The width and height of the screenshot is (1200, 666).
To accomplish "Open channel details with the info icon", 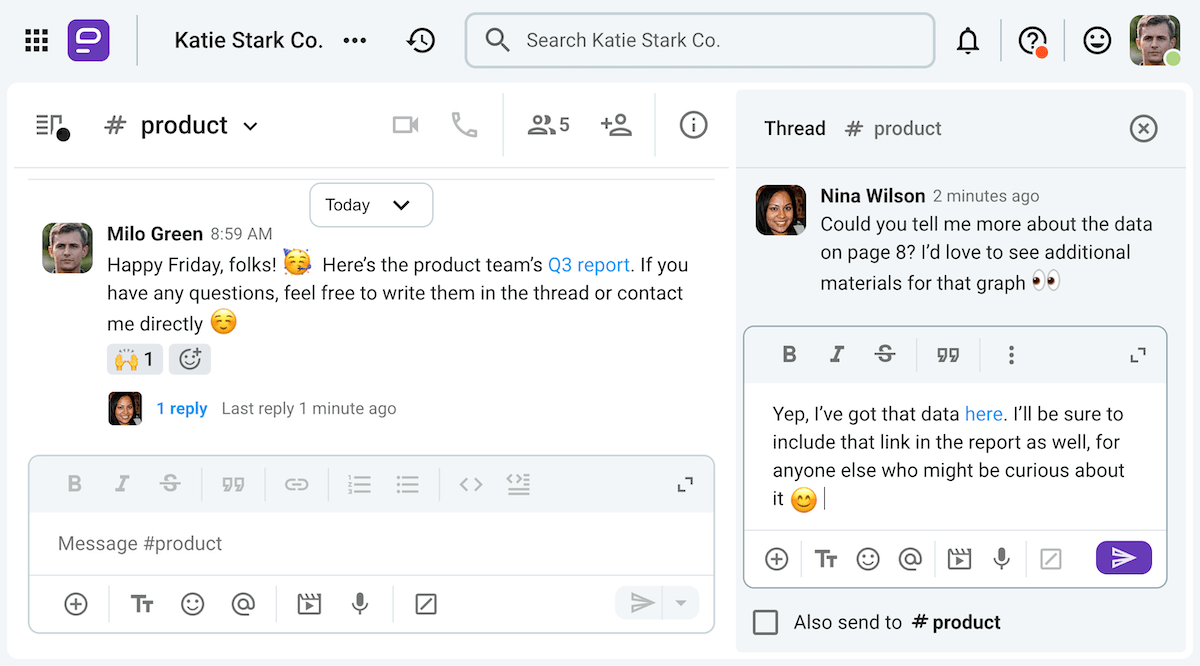I will pyautogui.click(x=693, y=124).
